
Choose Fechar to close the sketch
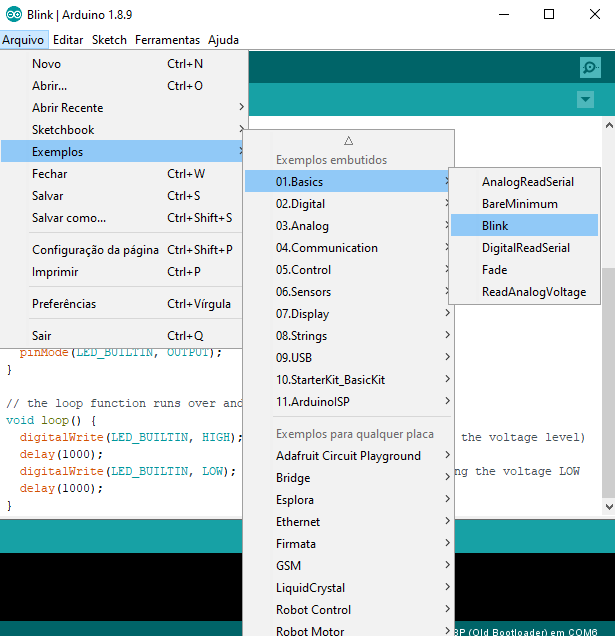(122, 174)
